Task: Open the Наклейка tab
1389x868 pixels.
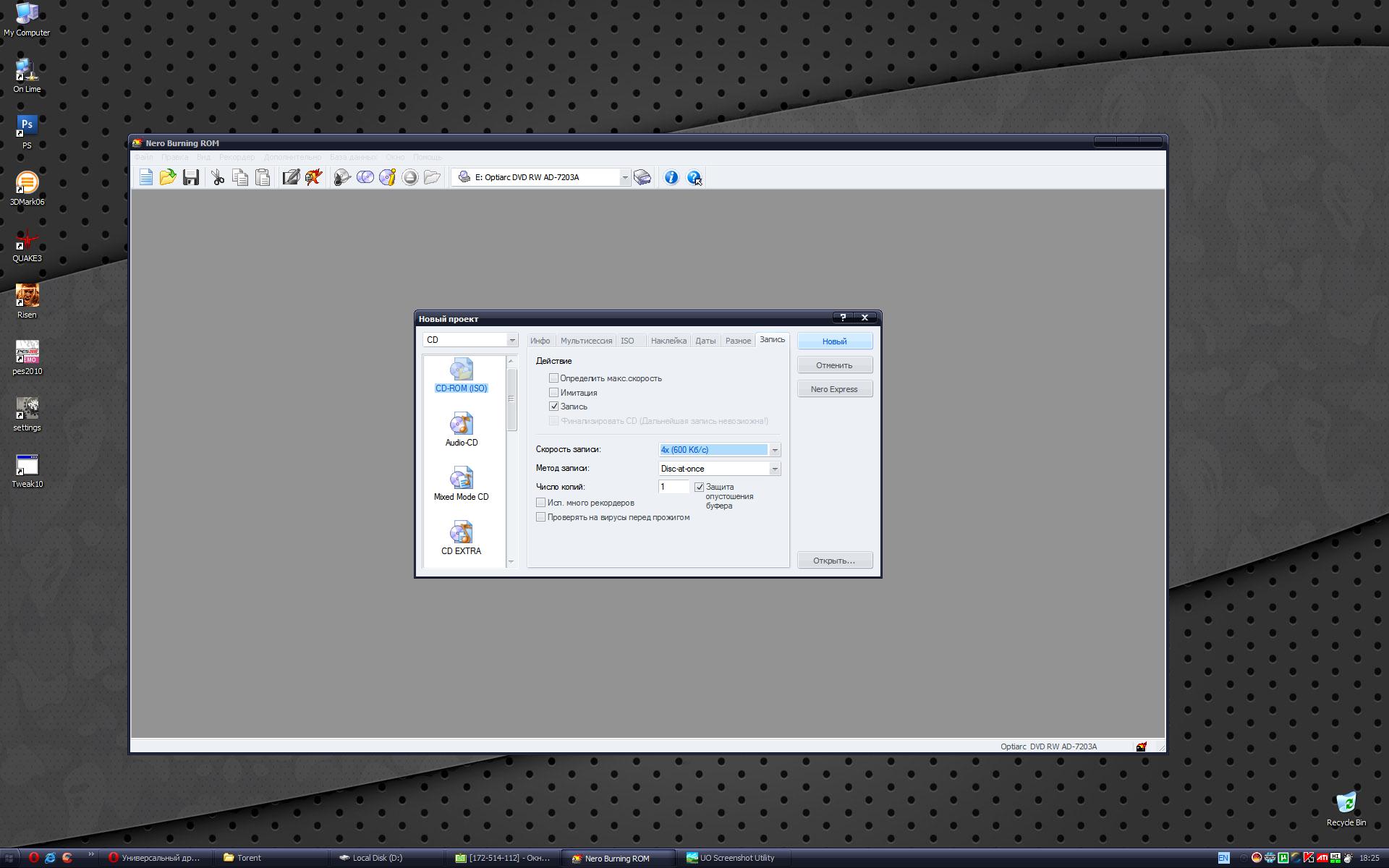Action: (x=668, y=341)
